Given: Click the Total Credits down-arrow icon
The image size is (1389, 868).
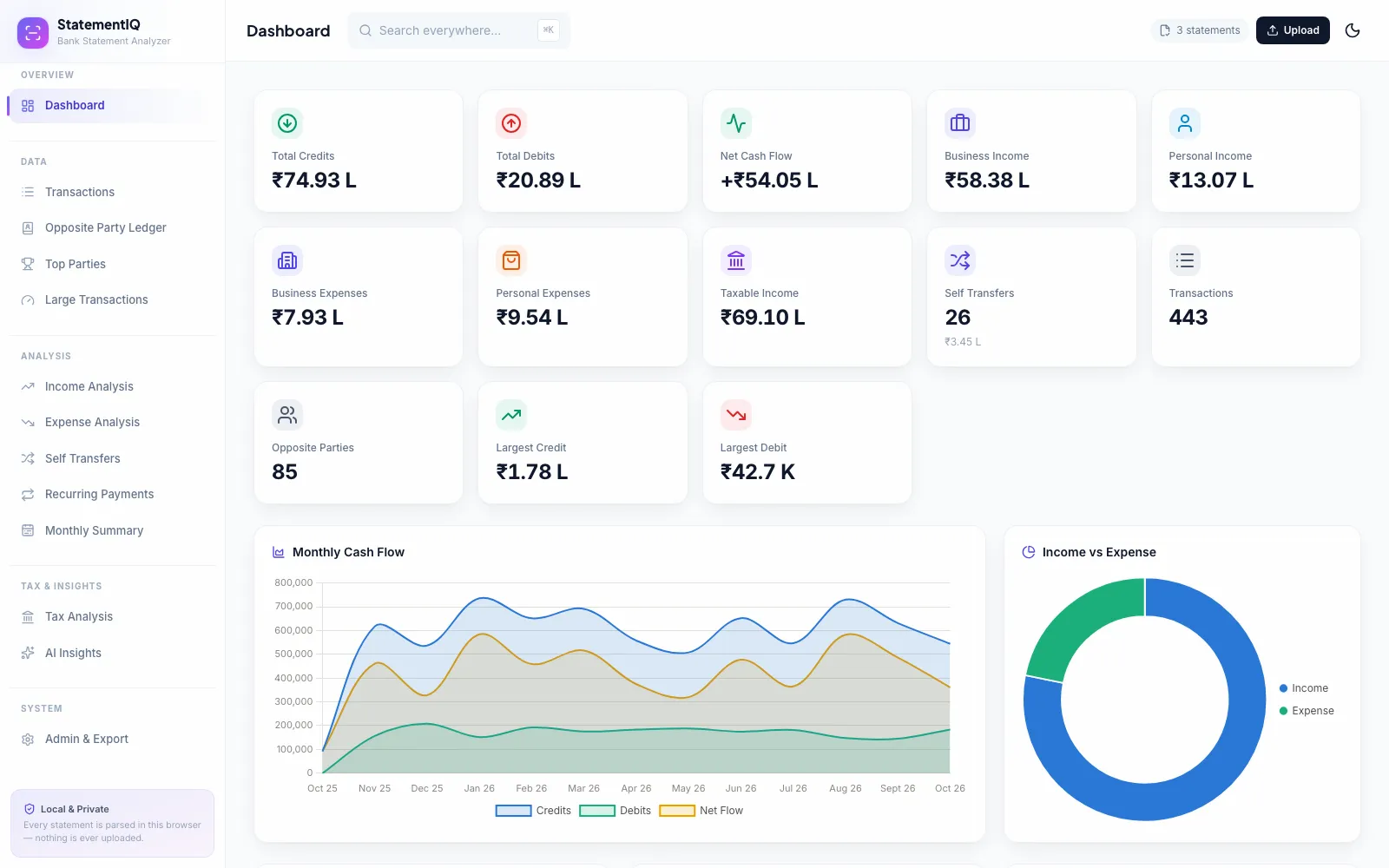Looking at the screenshot, I should click(287, 123).
